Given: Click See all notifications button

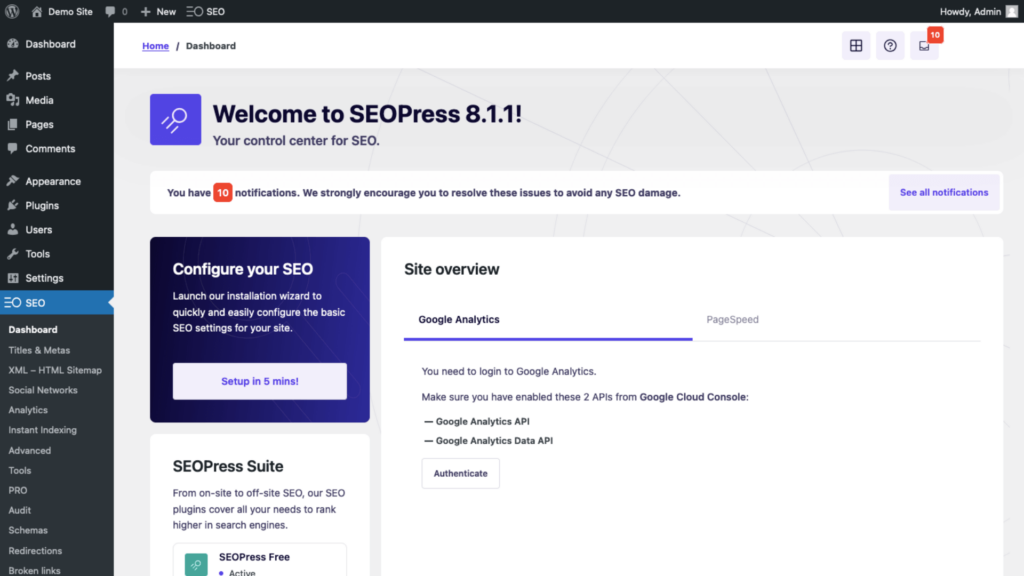Looking at the screenshot, I should 944,192.
